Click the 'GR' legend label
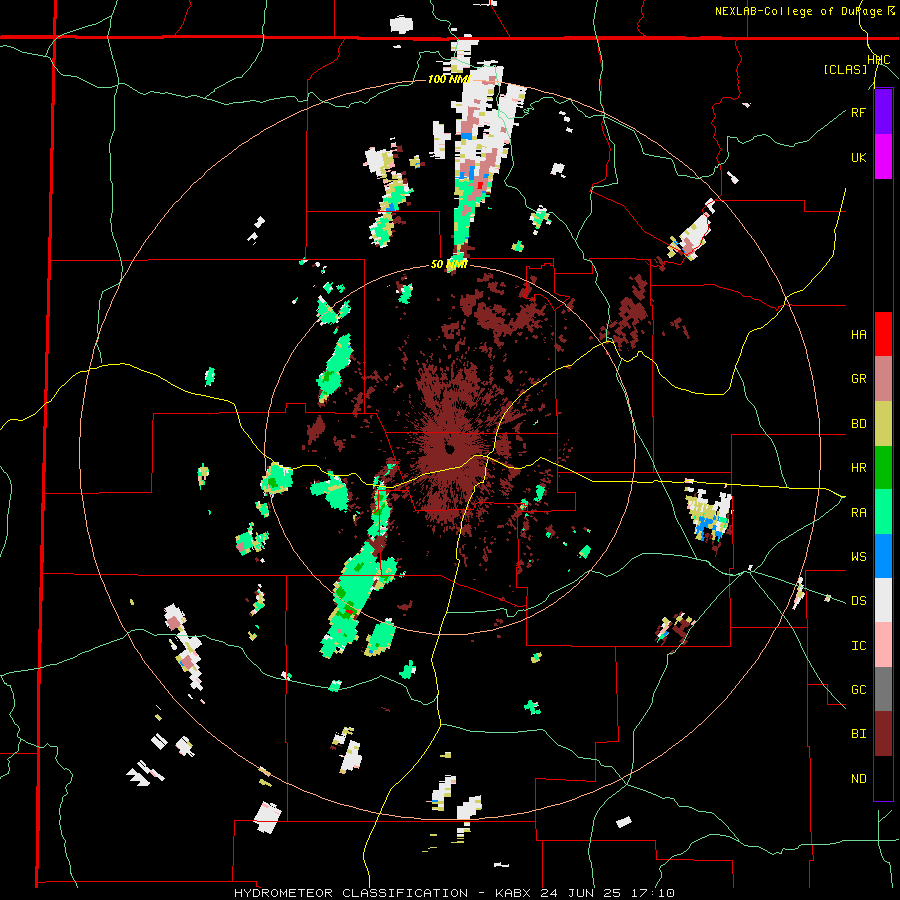The height and width of the screenshot is (900, 900). (x=858, y=379)
